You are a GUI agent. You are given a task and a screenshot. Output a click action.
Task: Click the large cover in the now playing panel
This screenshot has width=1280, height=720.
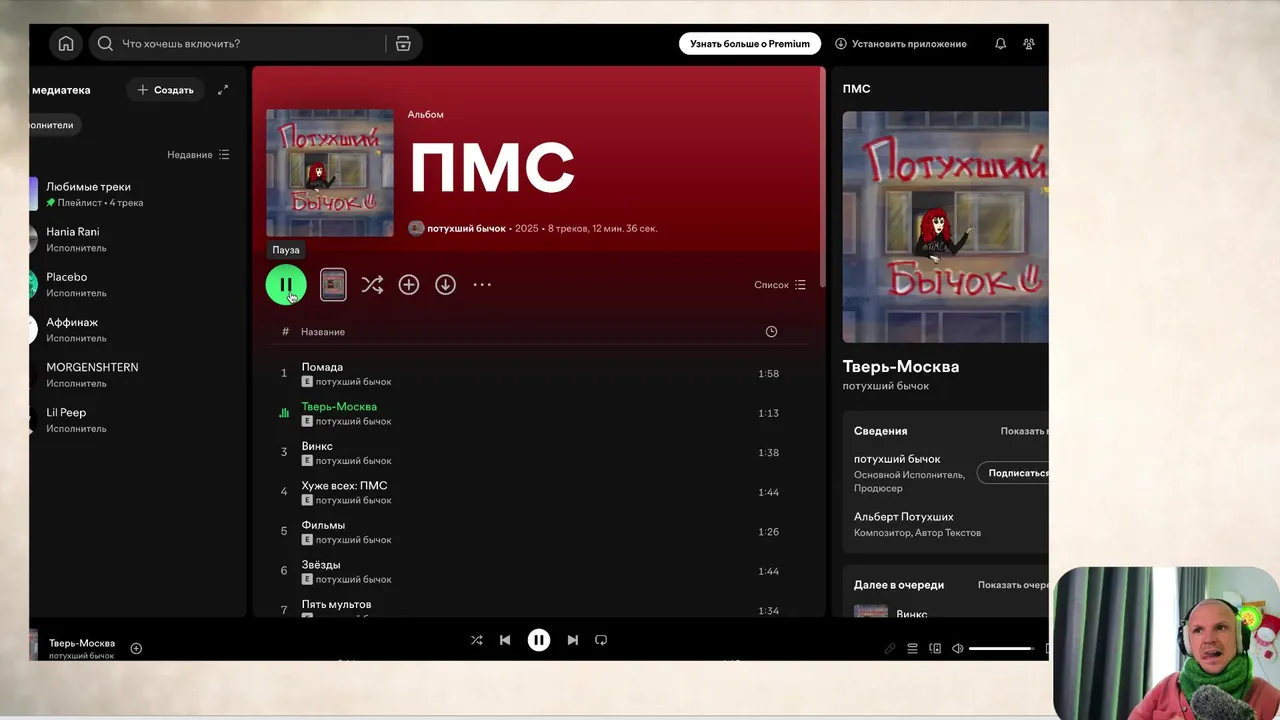coord(945,227)
